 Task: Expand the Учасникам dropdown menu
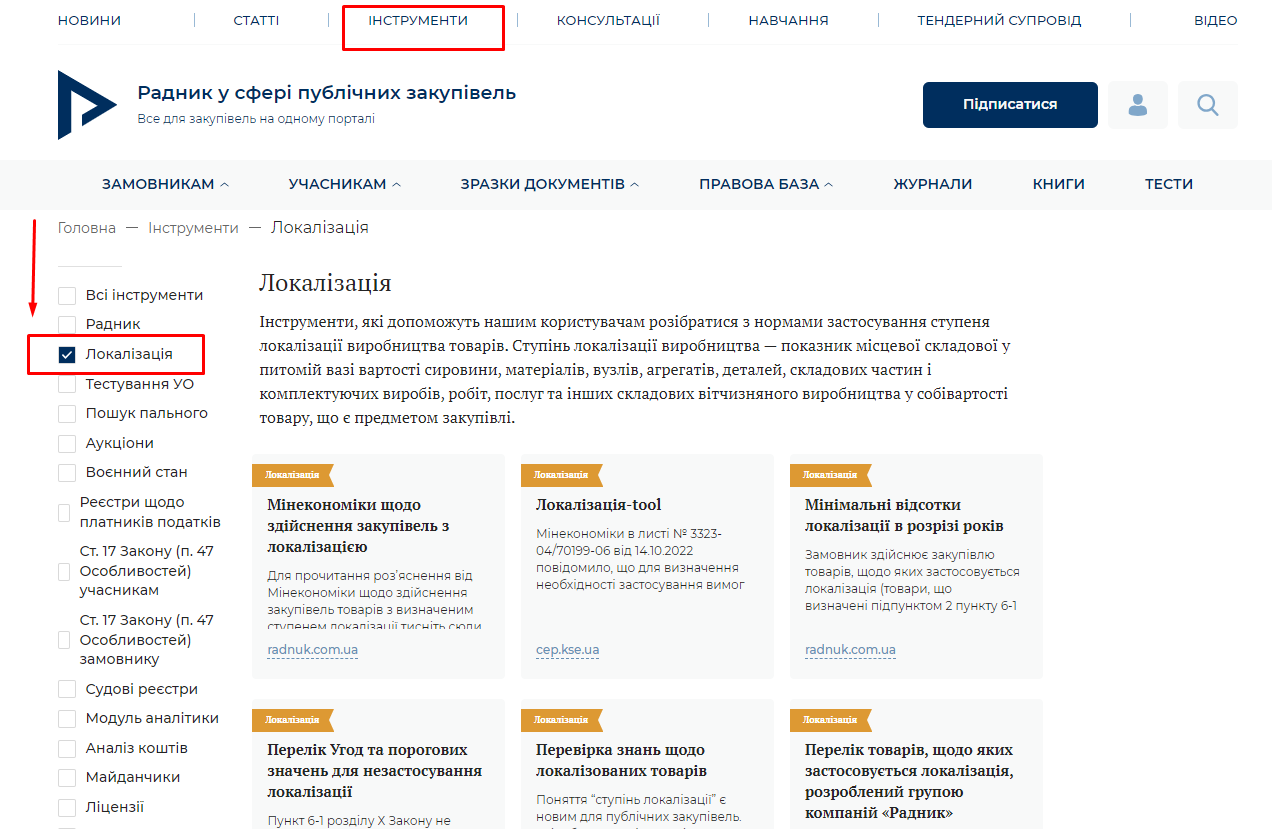pyautogui.click(x=344, y=184)
